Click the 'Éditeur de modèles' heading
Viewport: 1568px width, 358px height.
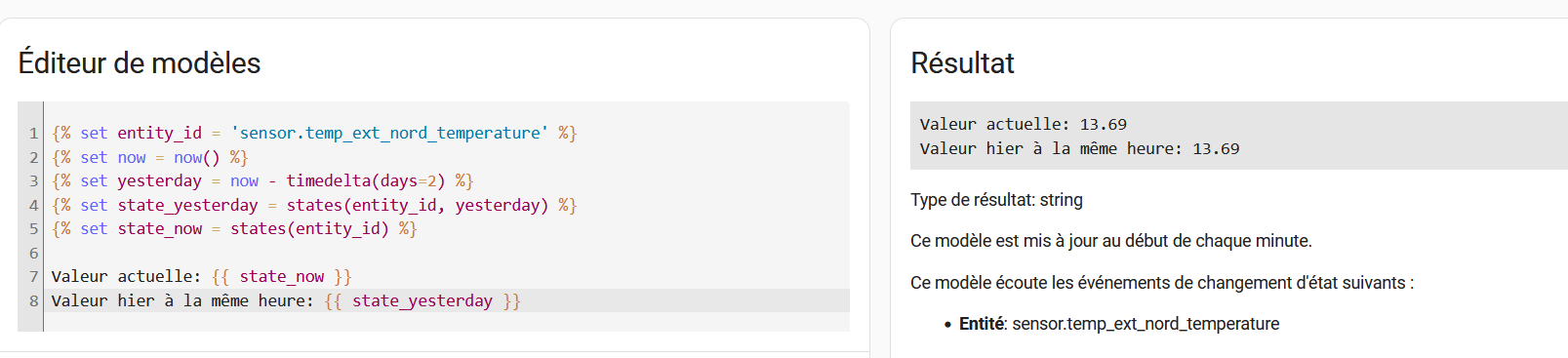coord(140,63)
